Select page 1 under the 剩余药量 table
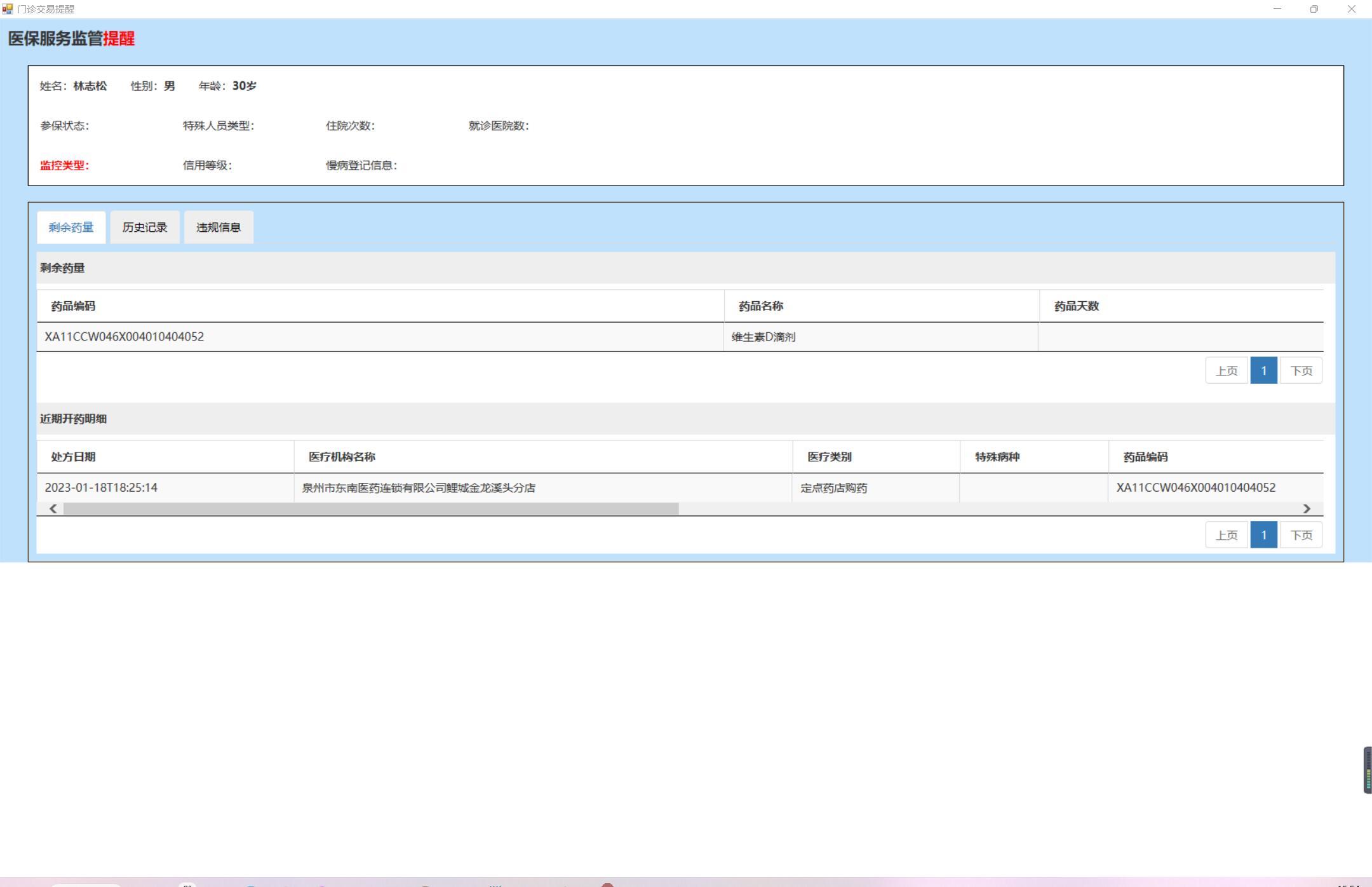Image resolution: width=1372 pixels, height=887 pixels. (x=1263, y=371)
